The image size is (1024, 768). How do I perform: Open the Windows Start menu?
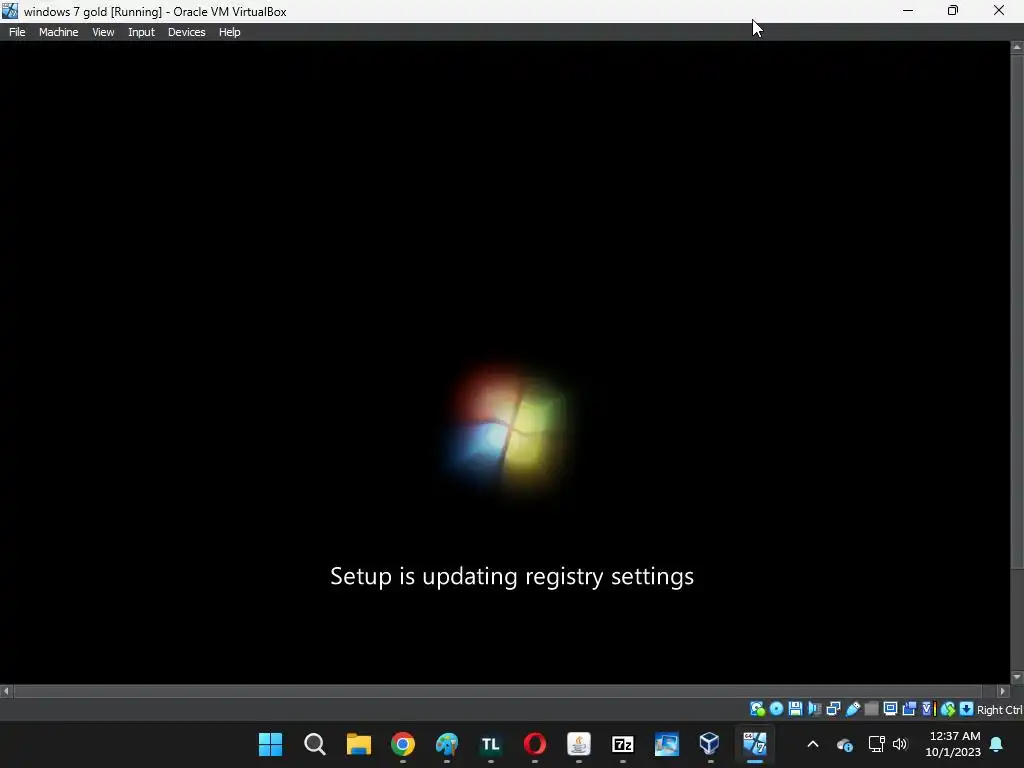(x=270, y=744)
